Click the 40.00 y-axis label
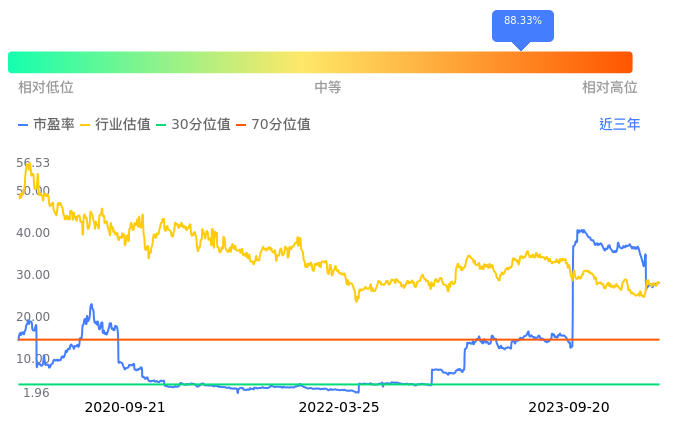Screen dimensions: 686x442 coord(33,233)
